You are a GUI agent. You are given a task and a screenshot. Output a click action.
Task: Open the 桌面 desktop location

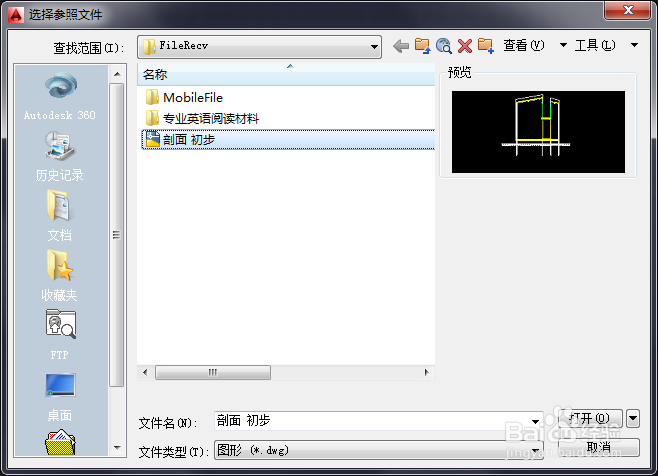pos(60,397)
